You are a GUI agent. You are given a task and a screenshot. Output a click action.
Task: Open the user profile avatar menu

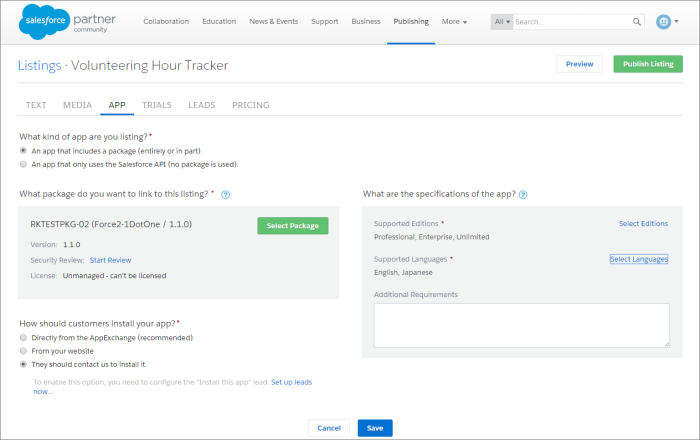coord(663,21)
